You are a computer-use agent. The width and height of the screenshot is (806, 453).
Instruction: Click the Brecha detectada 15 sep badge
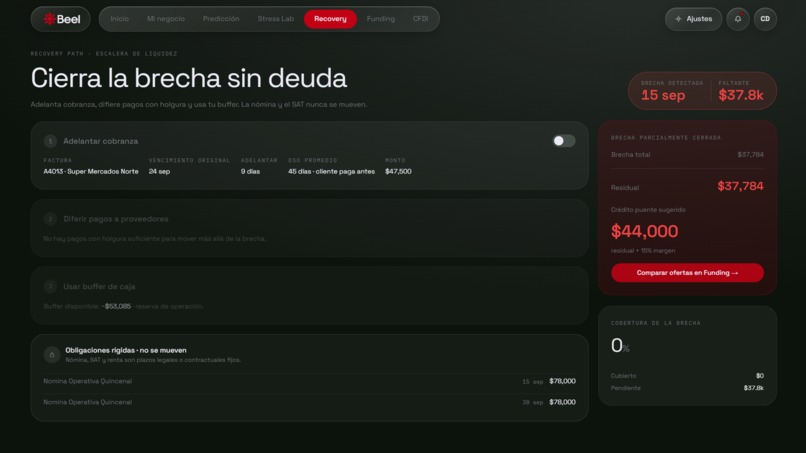pyautogui.click(x=670, y=91)
